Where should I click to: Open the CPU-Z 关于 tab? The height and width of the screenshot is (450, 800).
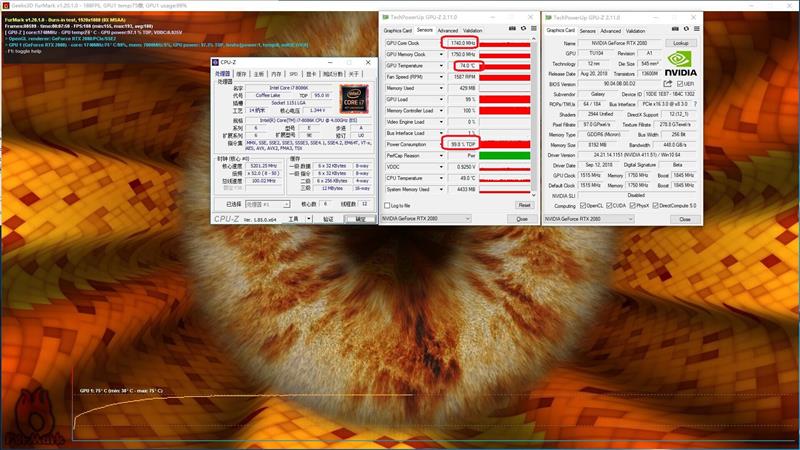(354, 74)
